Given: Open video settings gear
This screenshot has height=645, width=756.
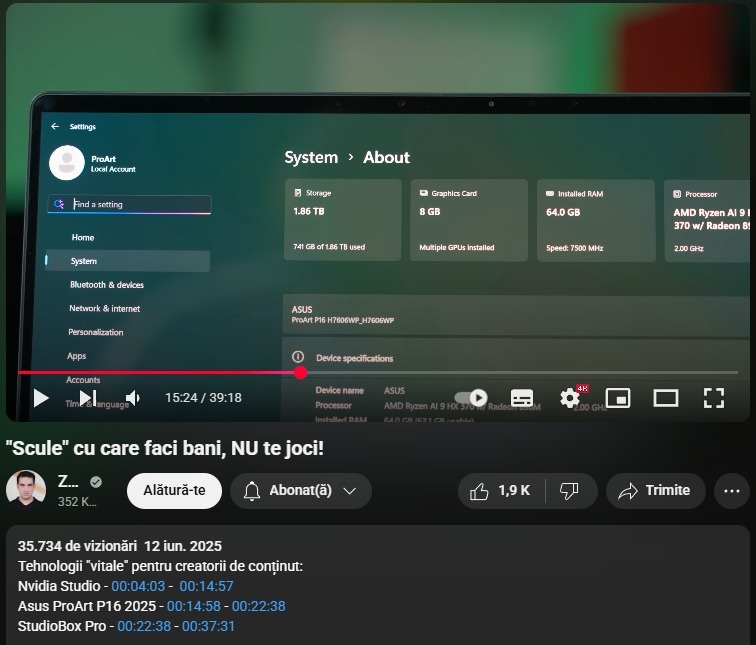Looking at the screenshot, I should pyautogui.click(x=570, y=398).
